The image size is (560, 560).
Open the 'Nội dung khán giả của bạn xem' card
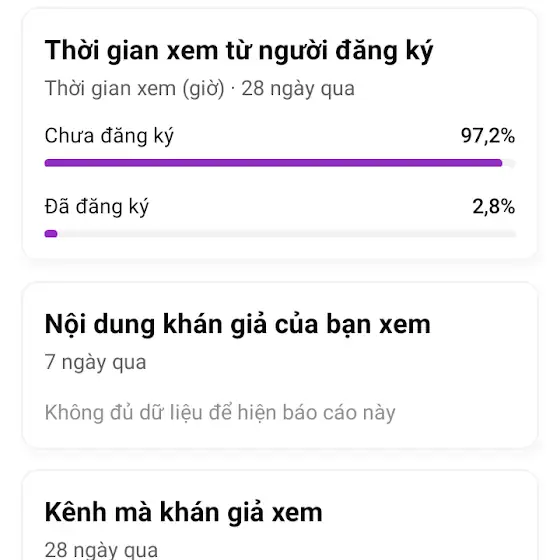tap(280, 365)
